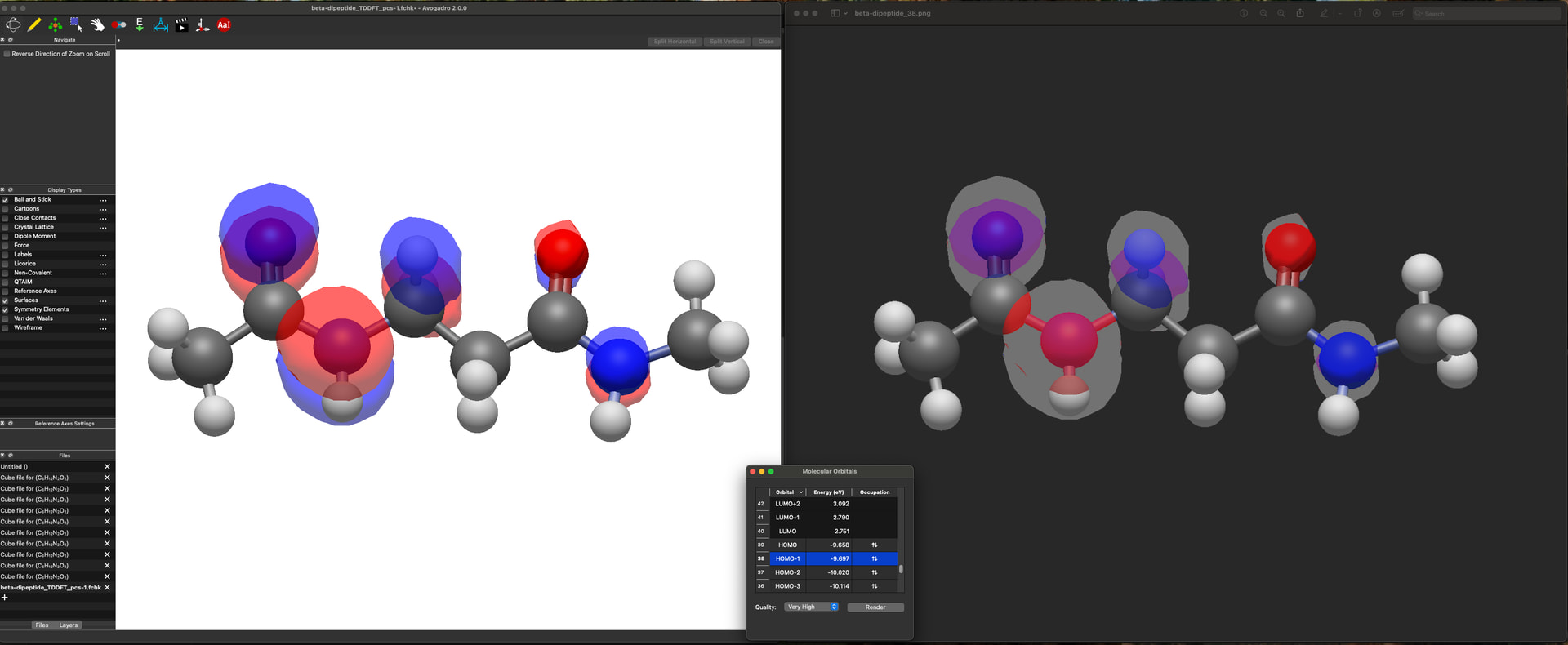Image resolution: width=1568 pixels, height=645 pixels.
Task: Choose the blue rectangle Selection tool
Action: point(76,25)
